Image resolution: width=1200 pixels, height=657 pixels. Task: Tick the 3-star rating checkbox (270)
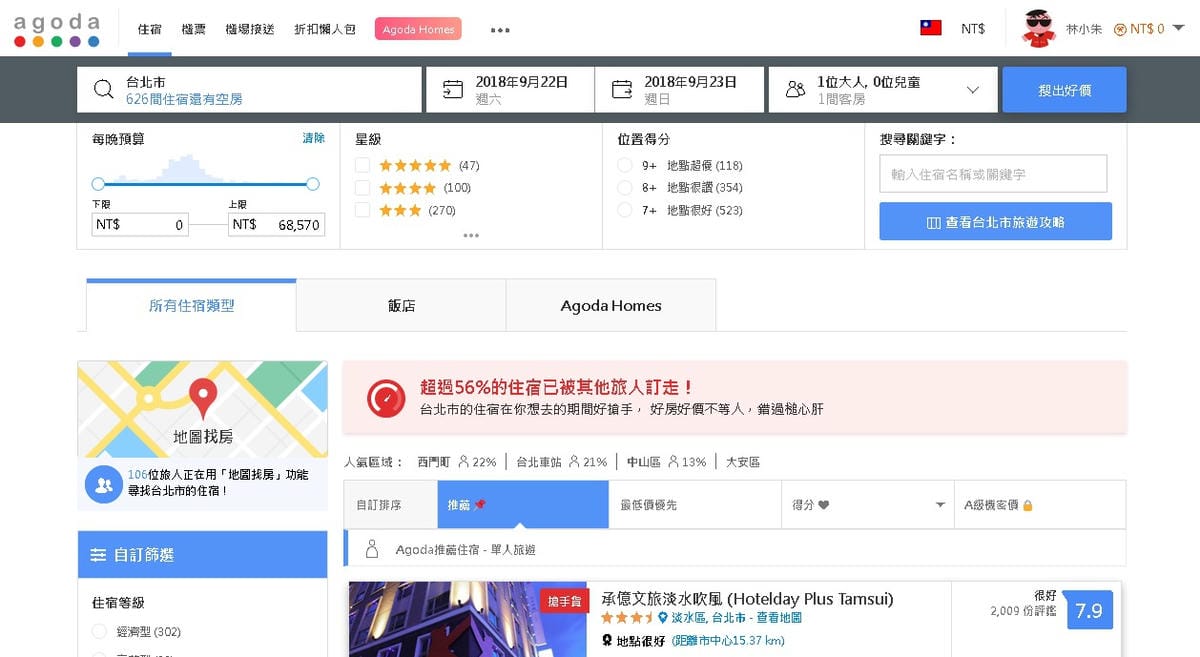362,210
